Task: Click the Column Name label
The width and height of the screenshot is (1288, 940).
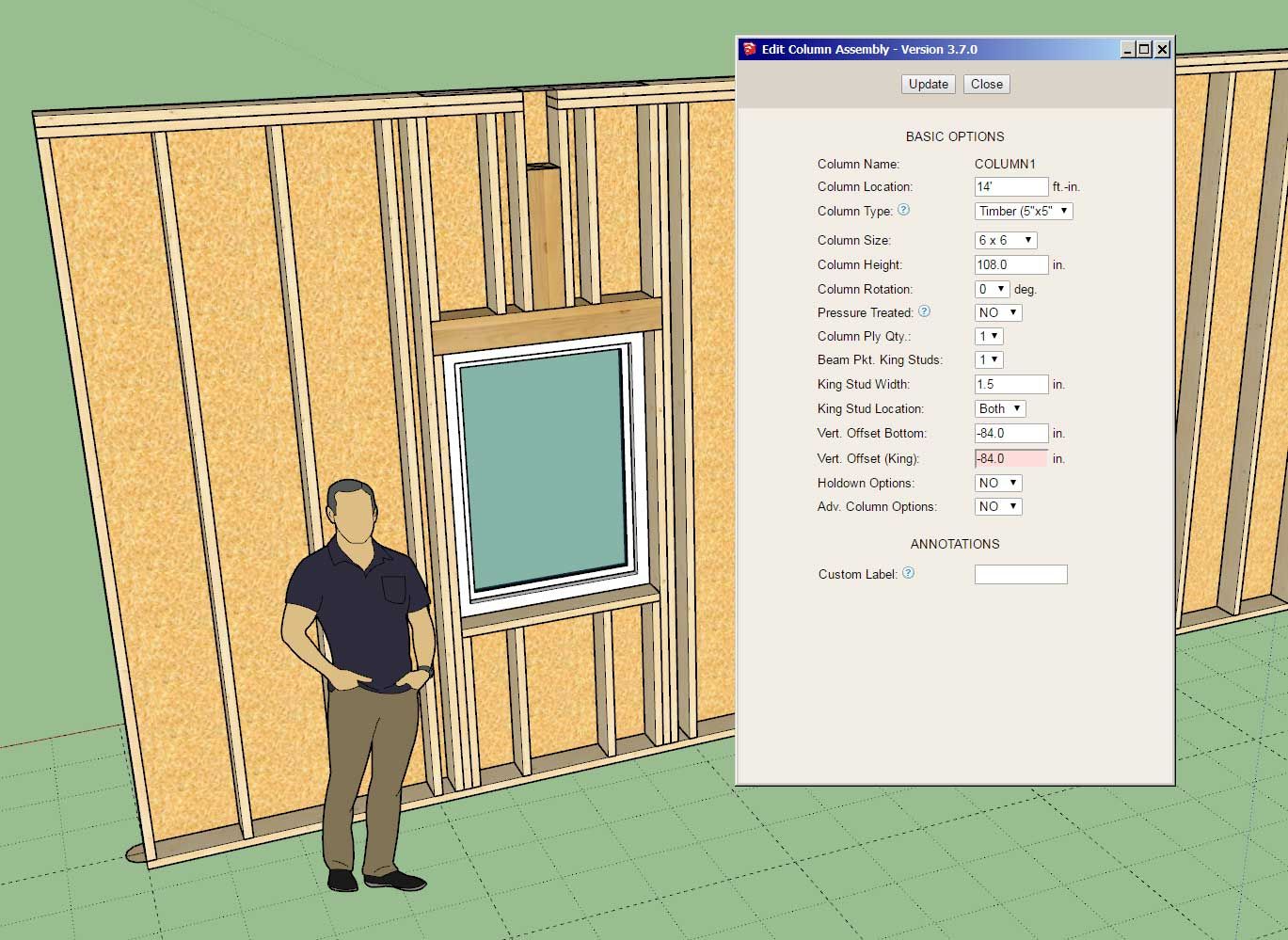Action: click(x=858, y=164)
